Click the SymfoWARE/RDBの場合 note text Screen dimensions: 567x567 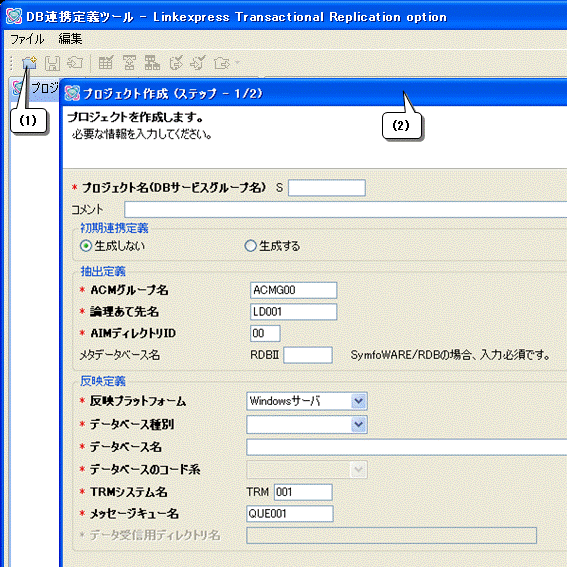click(x=450, y=355)
